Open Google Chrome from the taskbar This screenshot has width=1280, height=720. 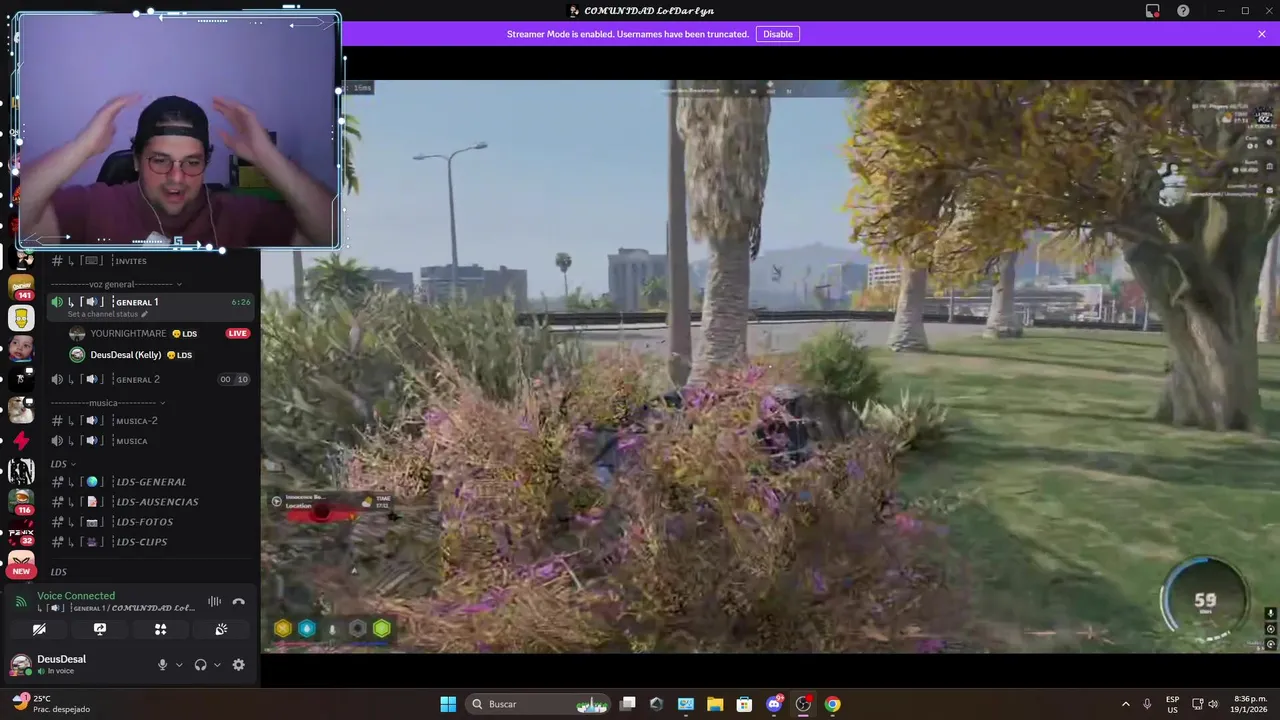pyautogui.click(x=832, y=704)
